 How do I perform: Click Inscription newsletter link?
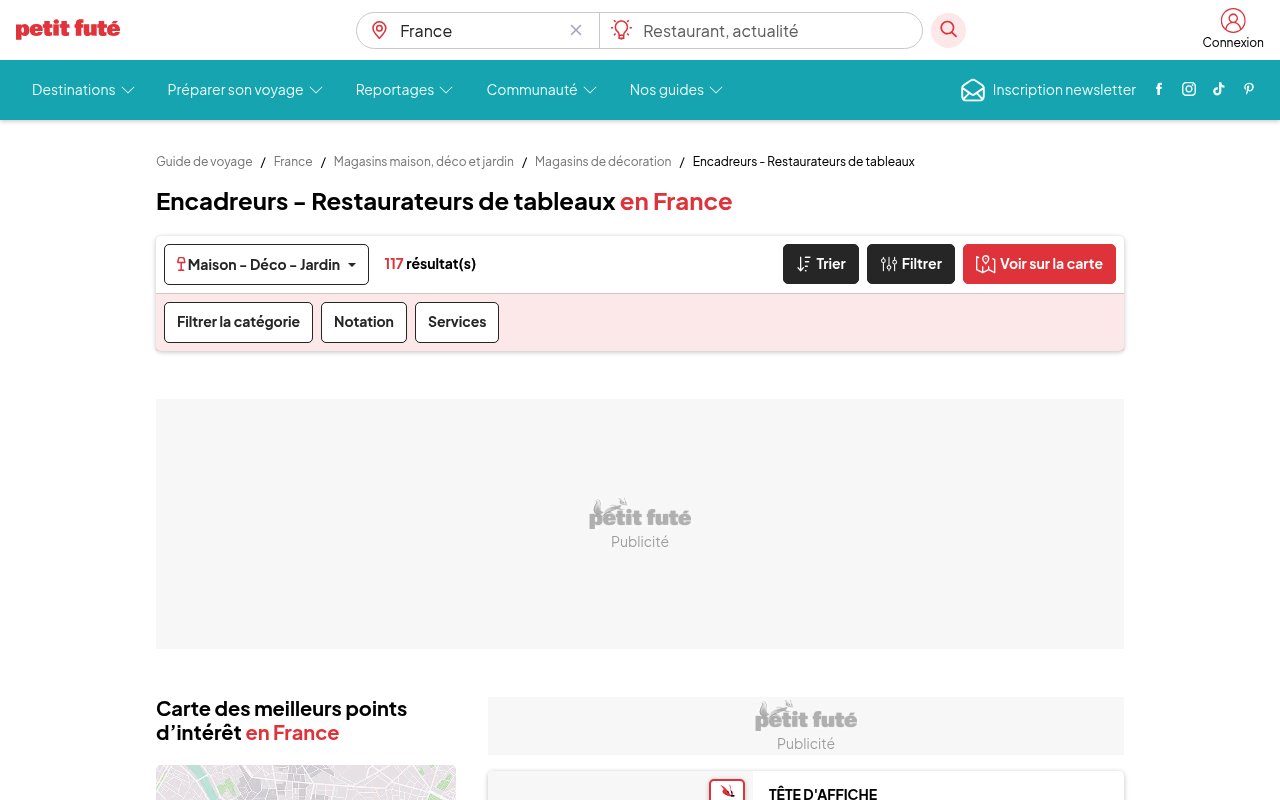point(1064,90)
